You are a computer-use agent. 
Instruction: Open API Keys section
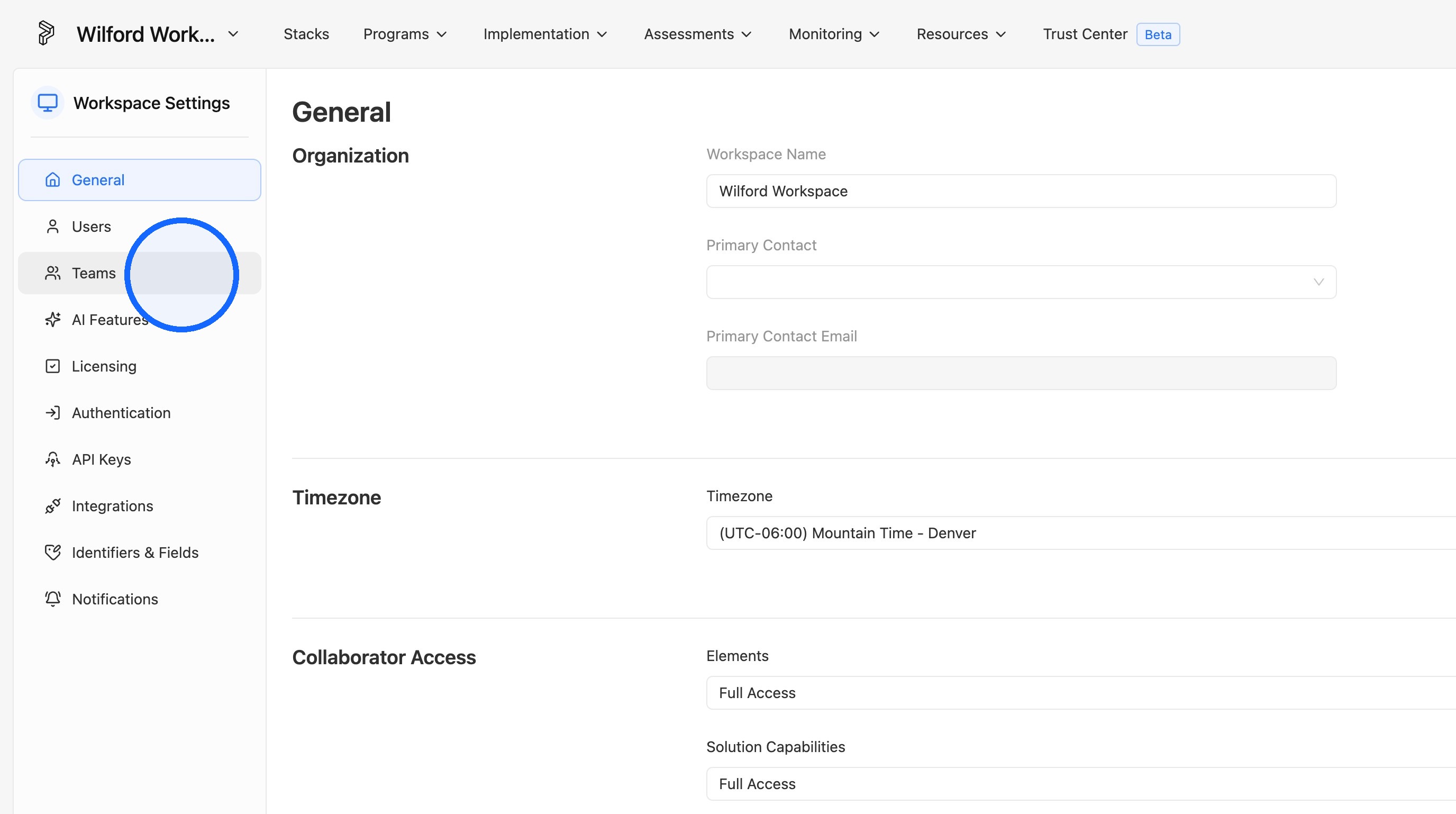[140, 459]
